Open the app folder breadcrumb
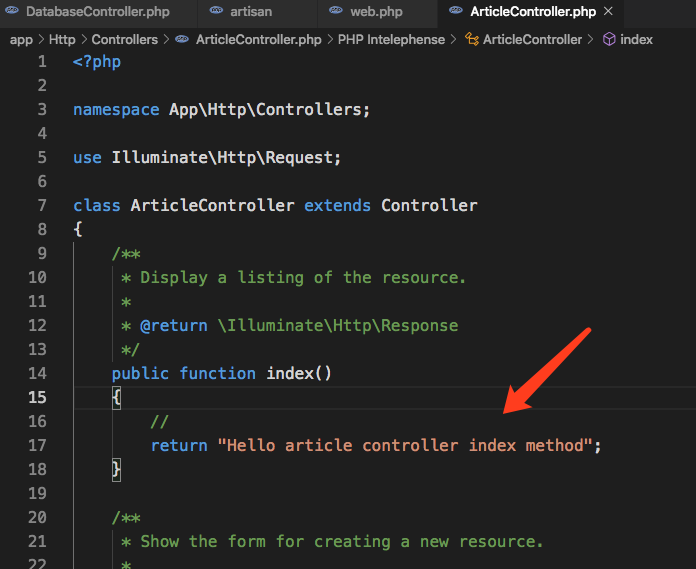Screen dimensions: 696x569 21,40
